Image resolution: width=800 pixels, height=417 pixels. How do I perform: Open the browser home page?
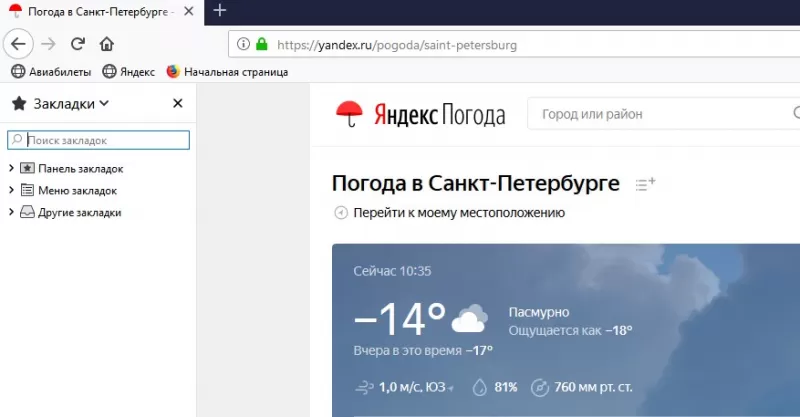(x=107, y=44)
